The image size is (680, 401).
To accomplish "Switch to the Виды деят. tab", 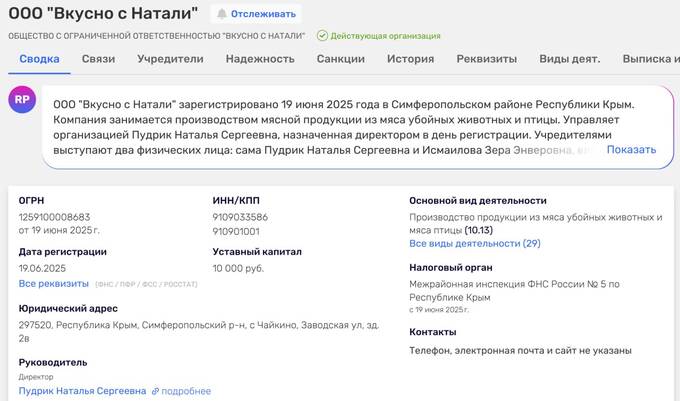I will pos(569,59).
